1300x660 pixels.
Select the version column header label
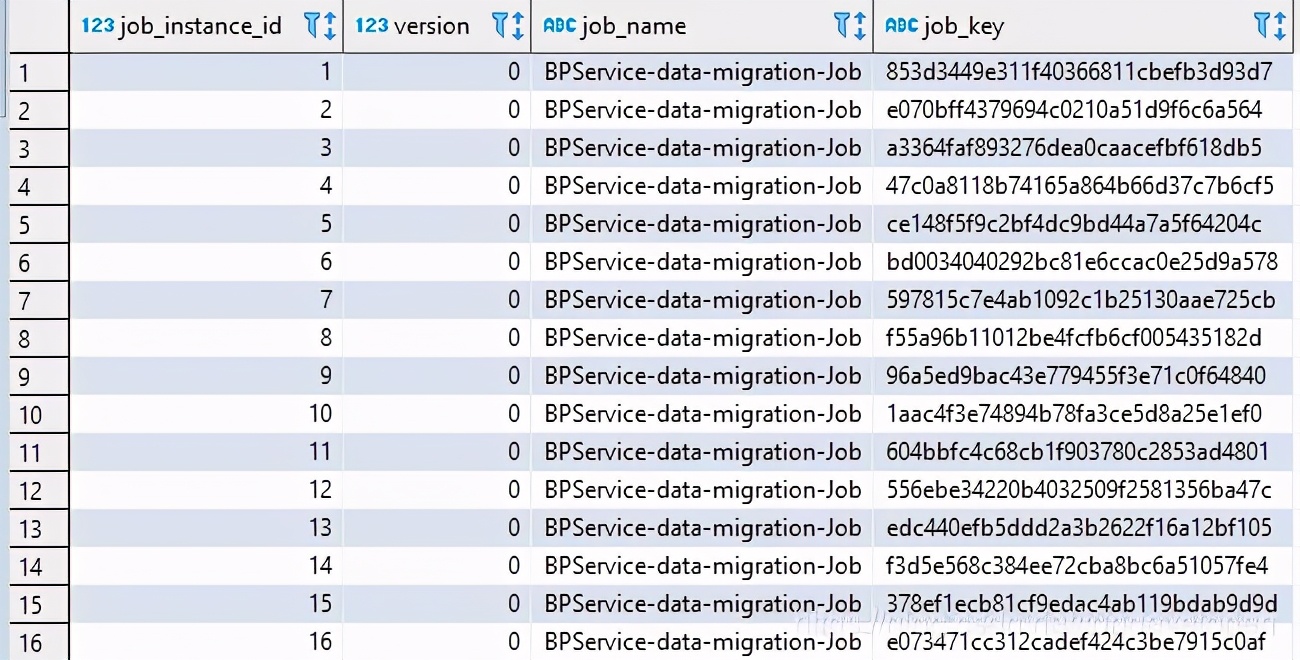[x=432, y=26]
